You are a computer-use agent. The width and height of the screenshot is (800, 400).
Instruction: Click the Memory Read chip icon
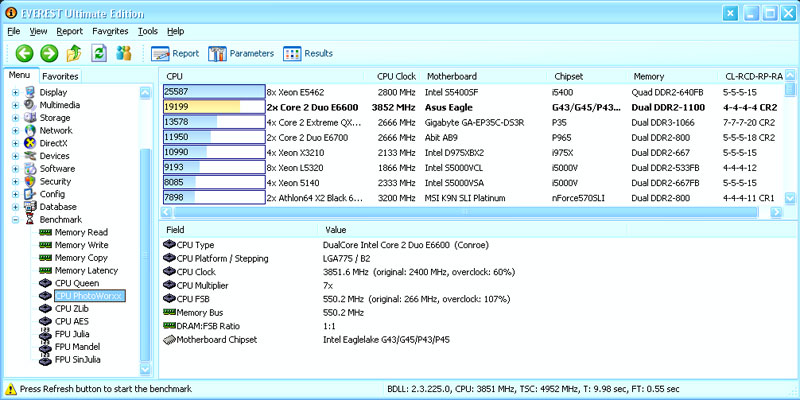point(45,233)
